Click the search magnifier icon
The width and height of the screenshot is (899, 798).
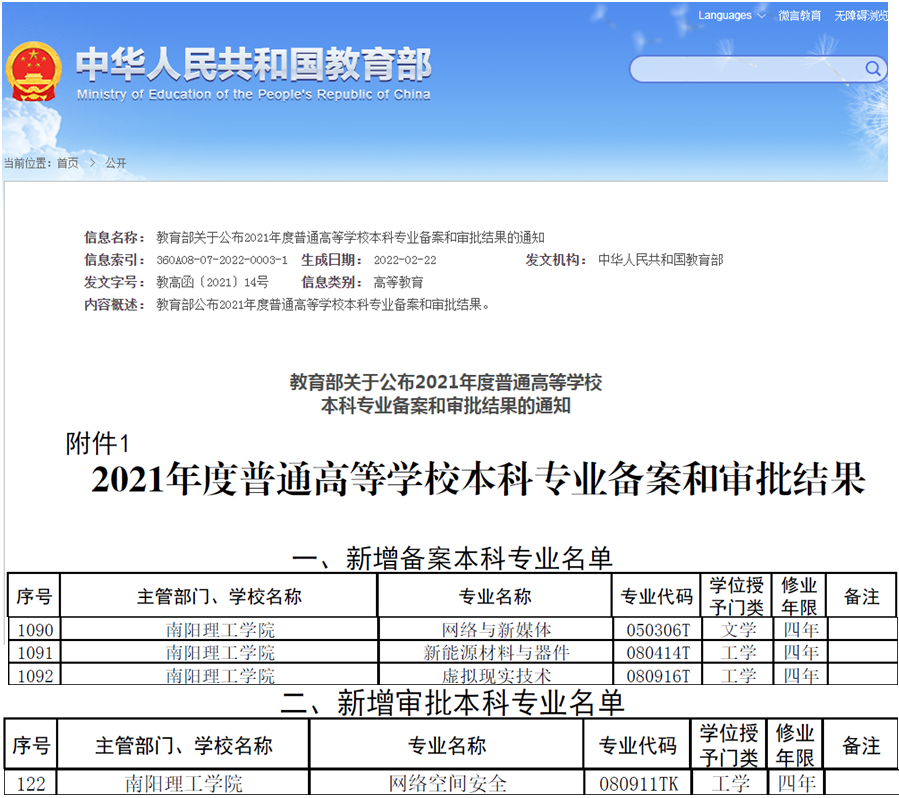pyautogui.click(x=873, y=69)
